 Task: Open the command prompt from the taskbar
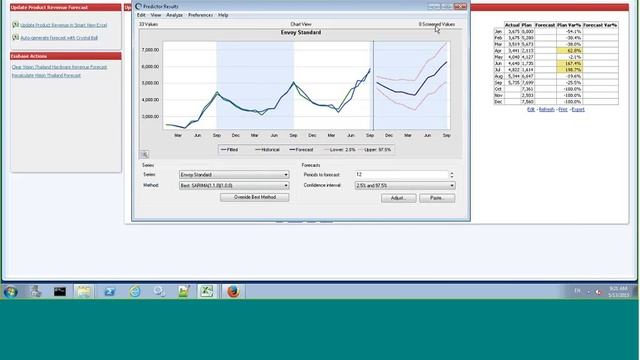point(60,291)
